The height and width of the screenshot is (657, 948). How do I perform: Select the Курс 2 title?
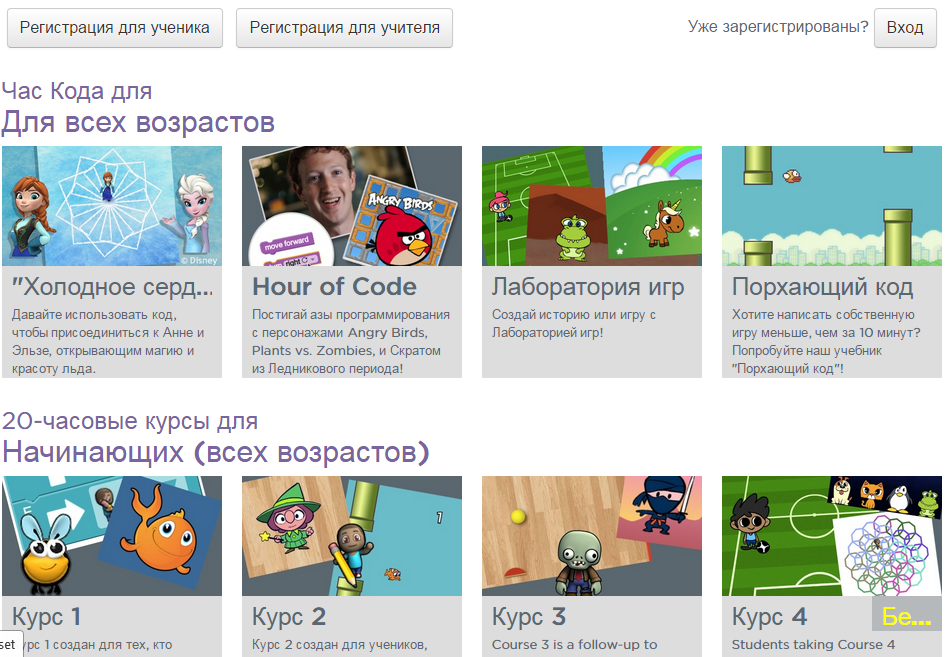pos(289,617)
